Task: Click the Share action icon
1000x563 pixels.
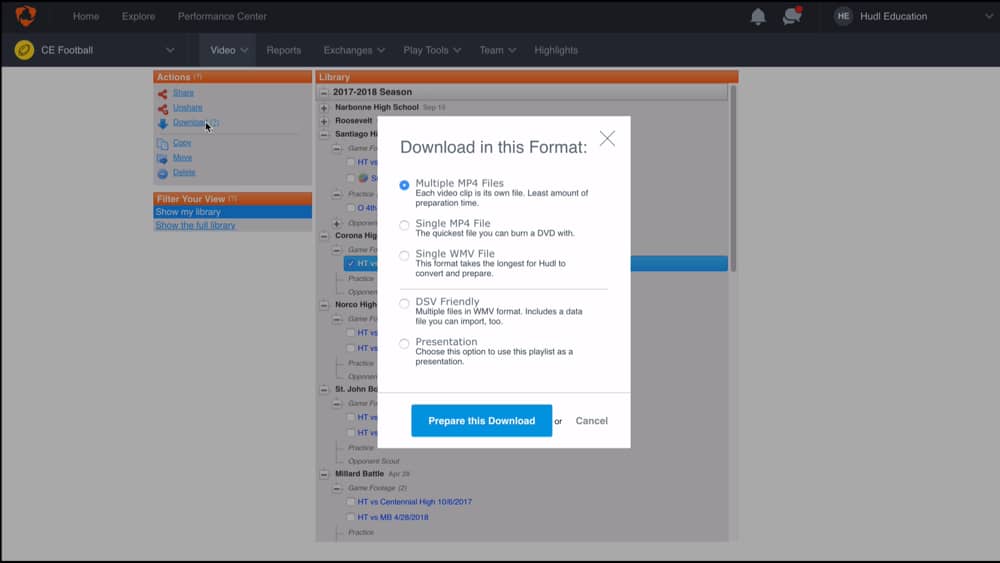Action: pos(162,93)
